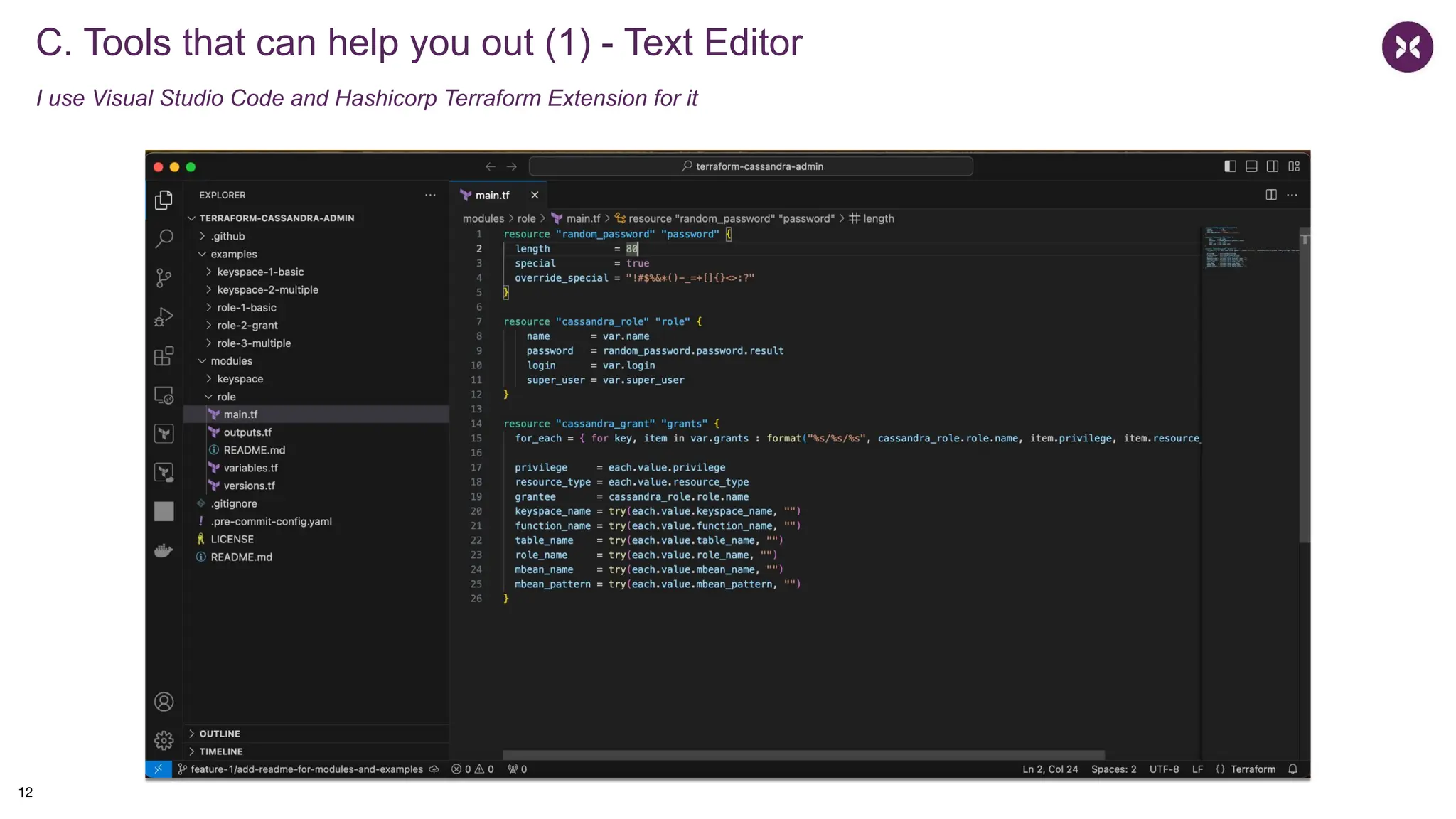This screenshot has width=1456, height=819.
Task: Open the Extensions view icon
Action: [x=164, y=355]
